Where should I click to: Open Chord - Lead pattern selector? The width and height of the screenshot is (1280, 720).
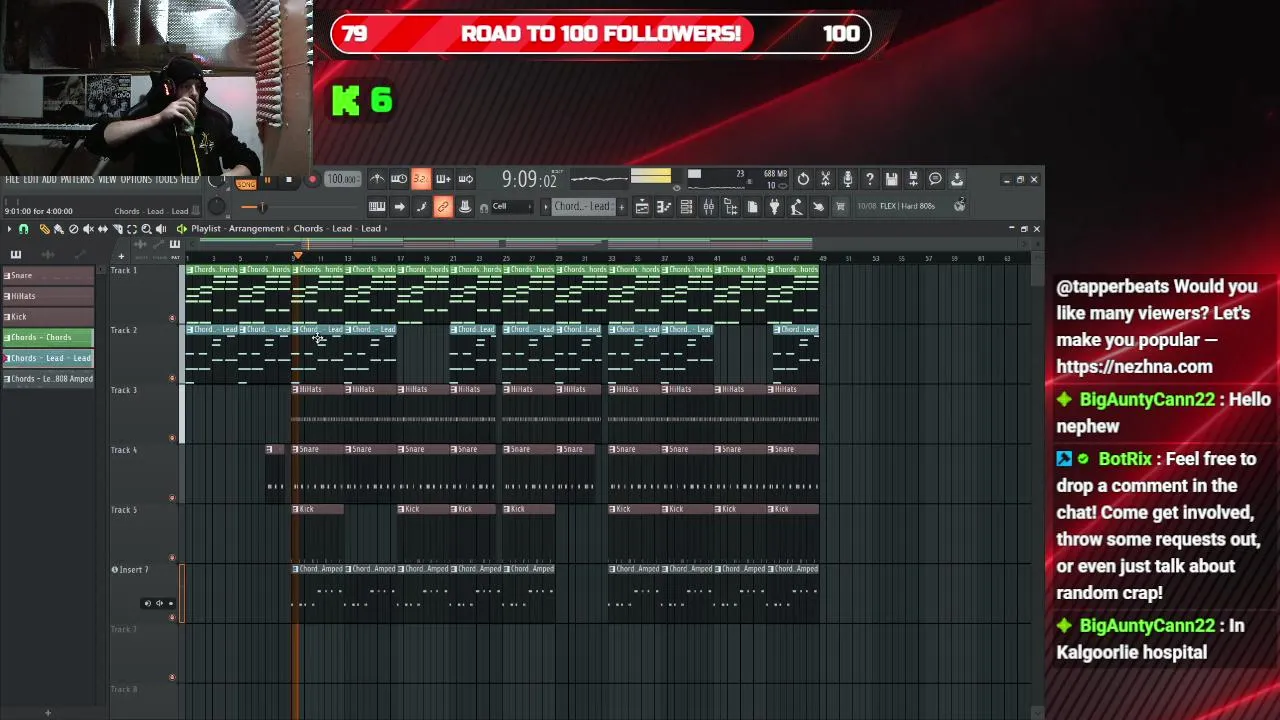[x=582, y=207]
